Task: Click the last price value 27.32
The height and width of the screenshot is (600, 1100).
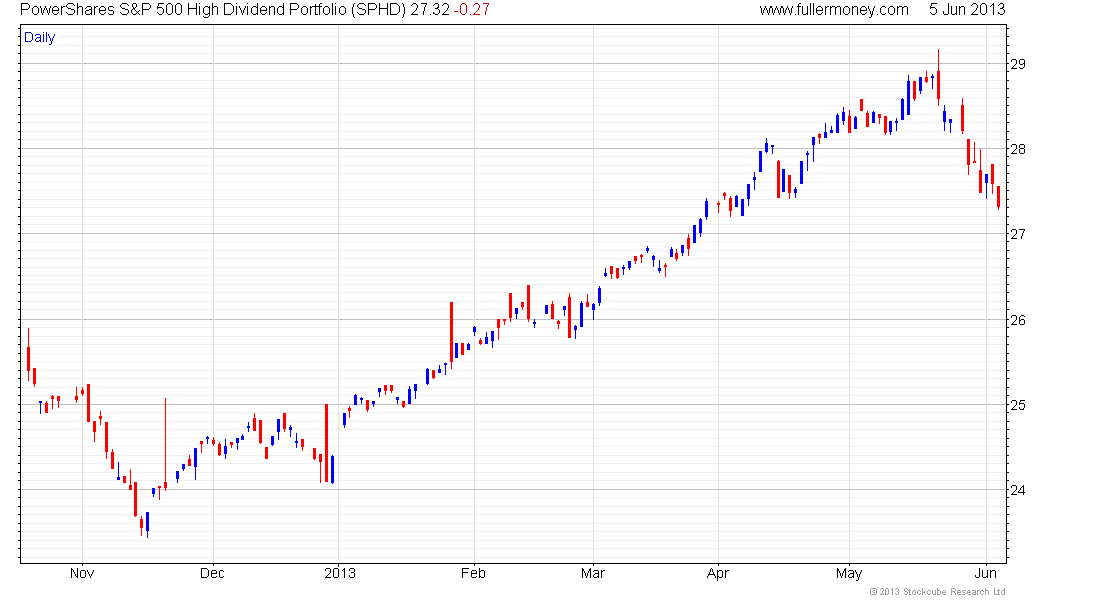Action: [x=429, y=10]
